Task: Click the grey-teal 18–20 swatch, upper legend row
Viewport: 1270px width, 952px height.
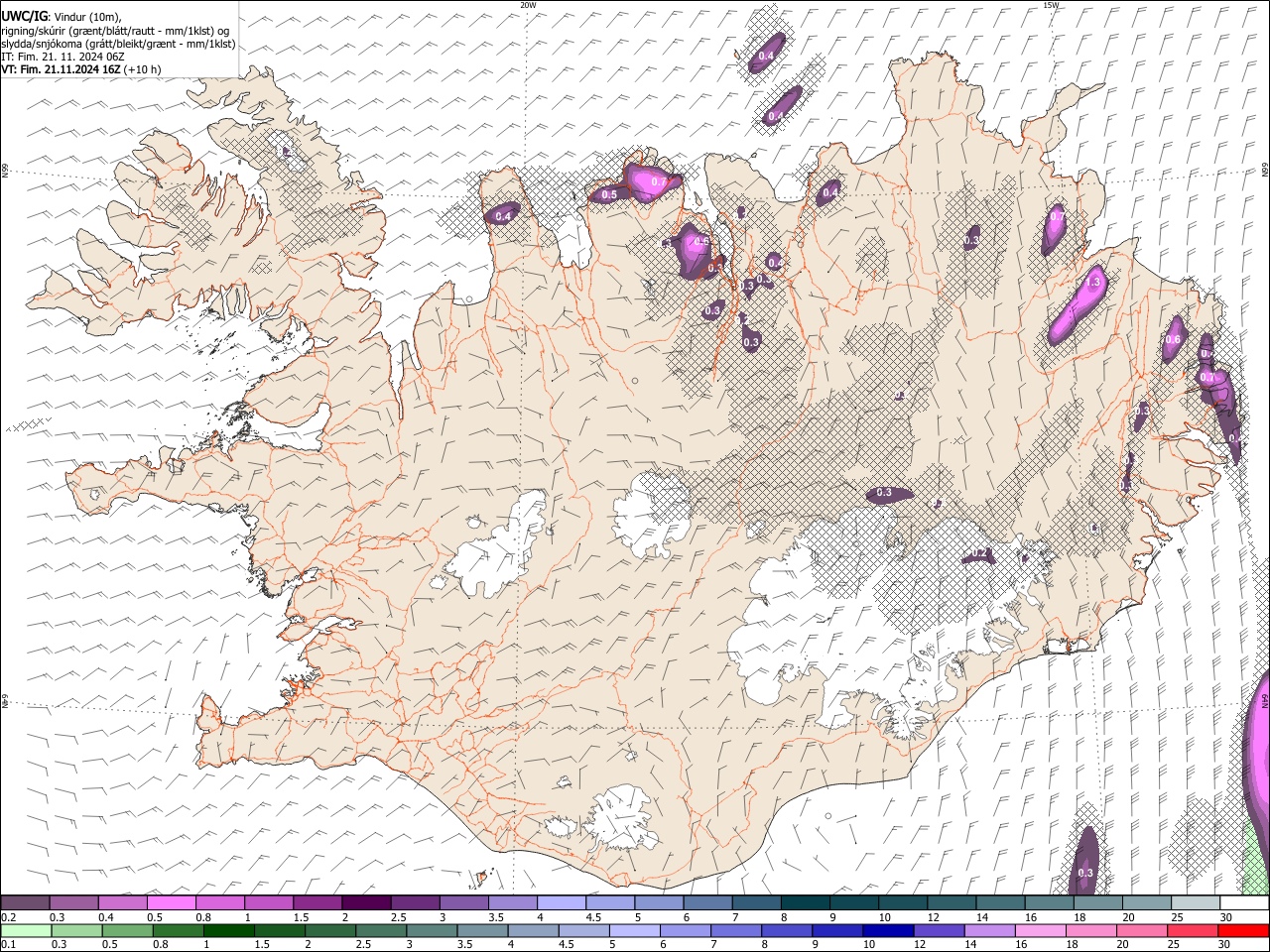Action: 1096,903
